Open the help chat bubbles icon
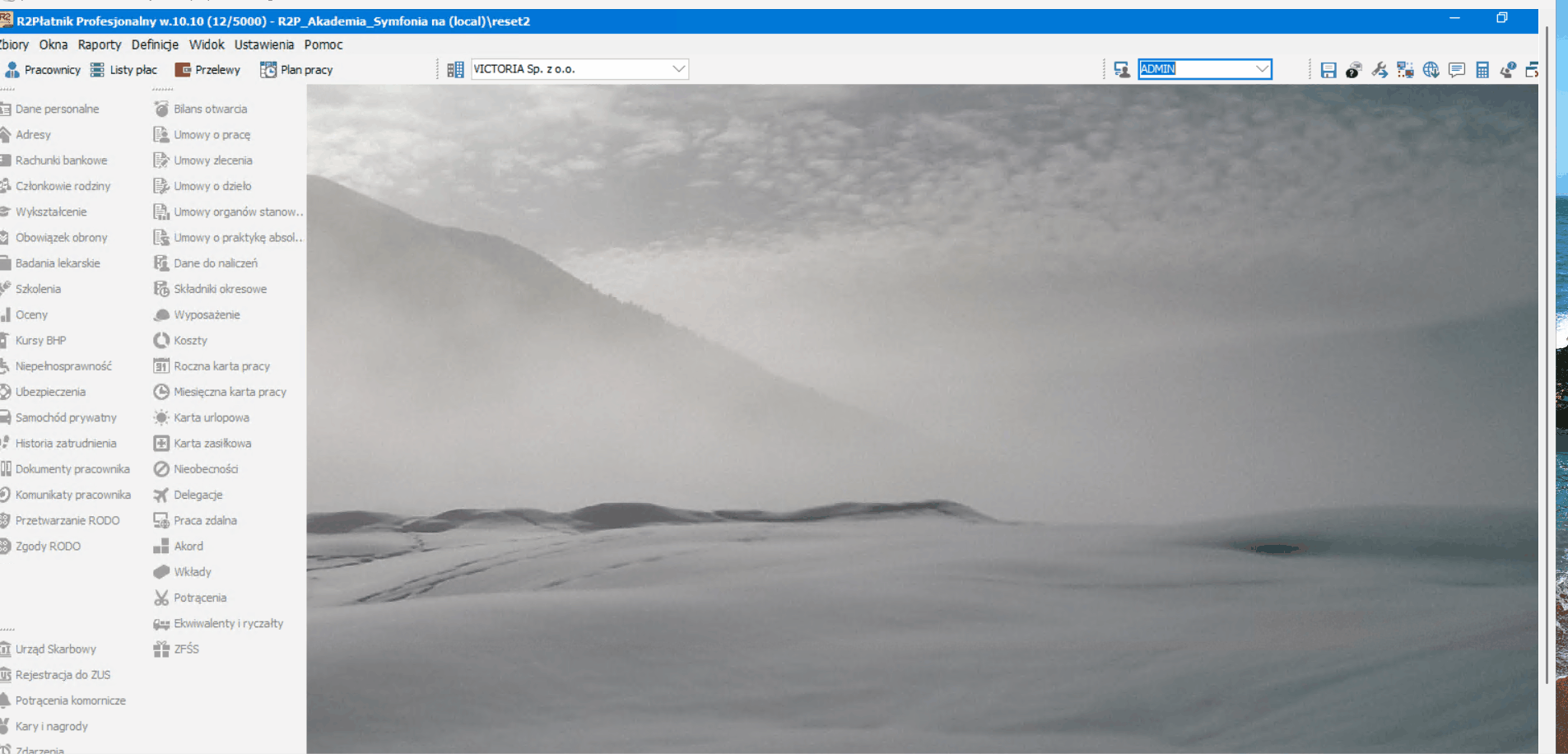 click(x=1354, y=70)
